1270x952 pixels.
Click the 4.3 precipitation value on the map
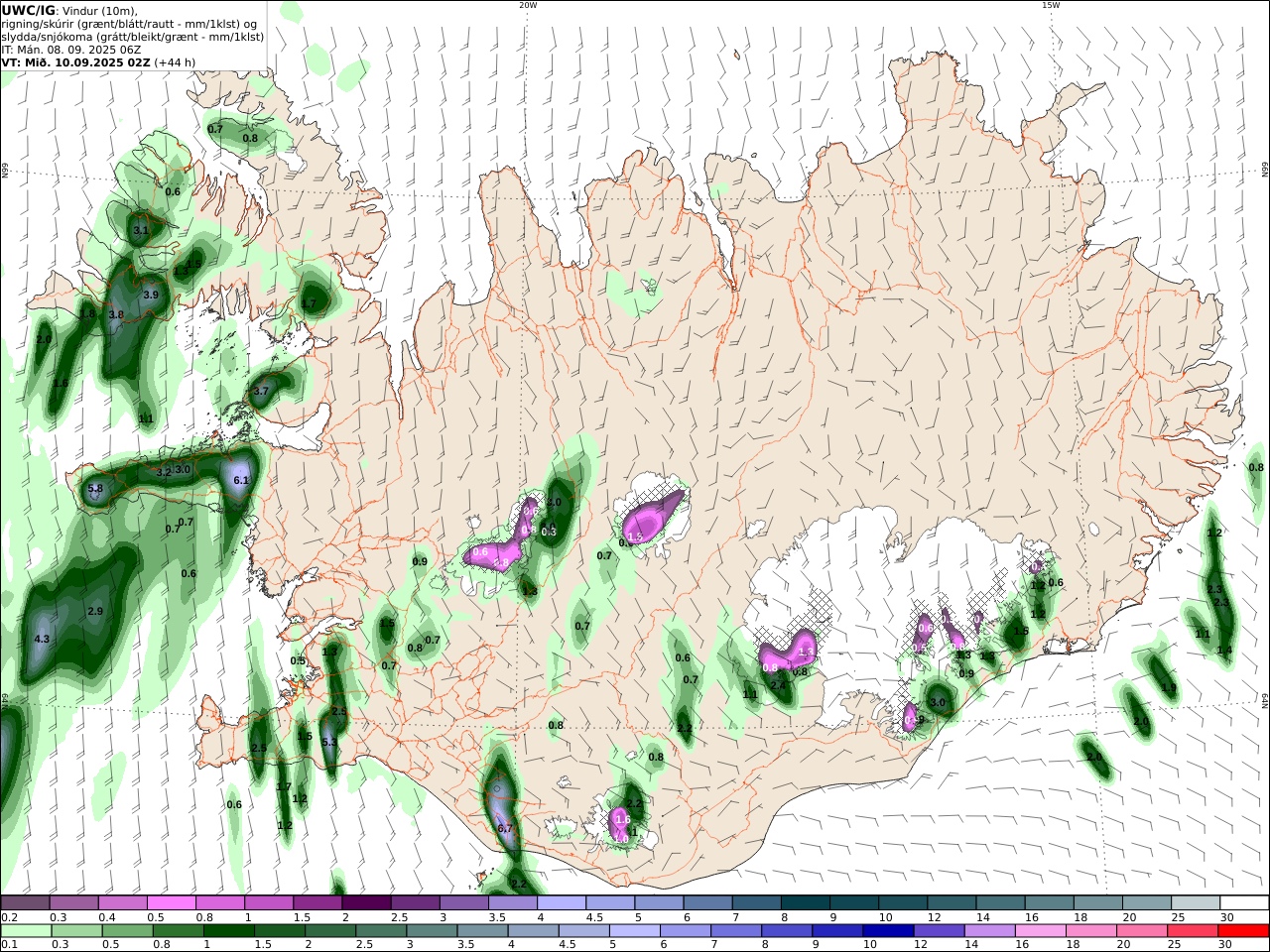[x=42, y=640]
